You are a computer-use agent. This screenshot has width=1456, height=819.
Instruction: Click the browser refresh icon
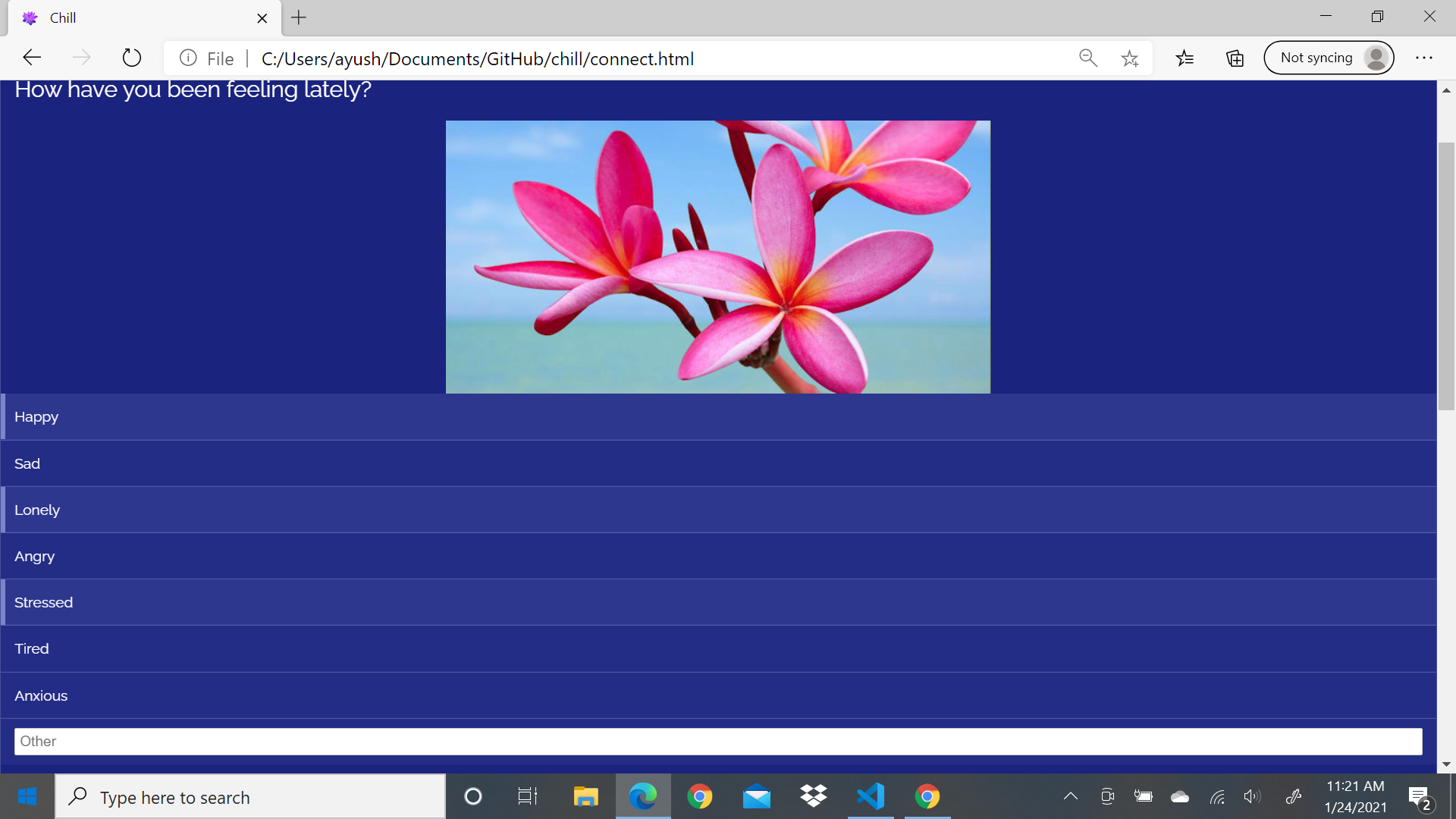coord(131,58)
